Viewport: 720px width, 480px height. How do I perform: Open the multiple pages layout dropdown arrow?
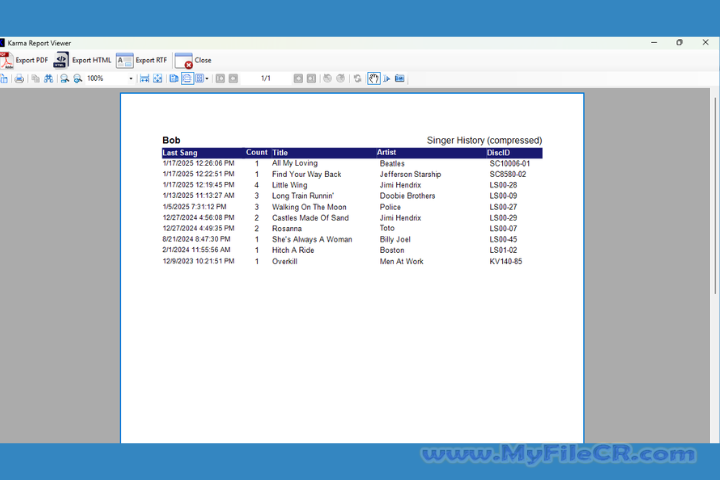point(207,79)
